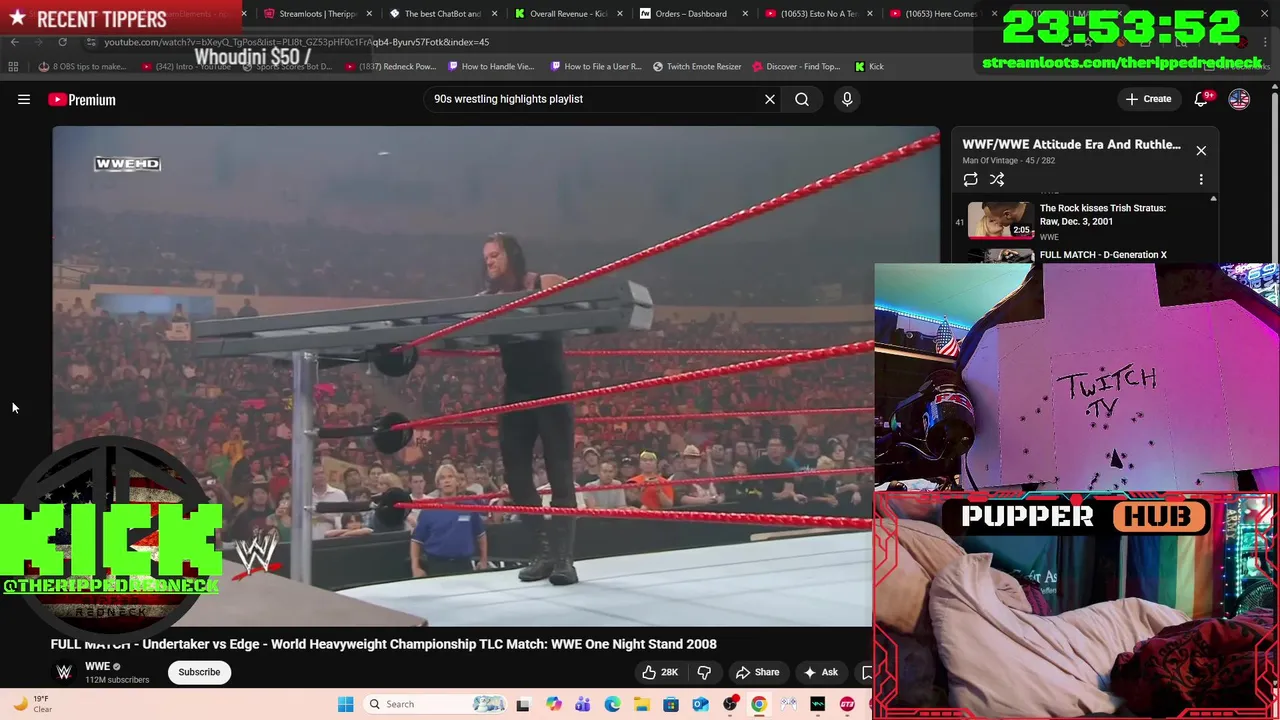Close the 'Overall Revenue' tab
1280x720 pixels.
point(620,14)
